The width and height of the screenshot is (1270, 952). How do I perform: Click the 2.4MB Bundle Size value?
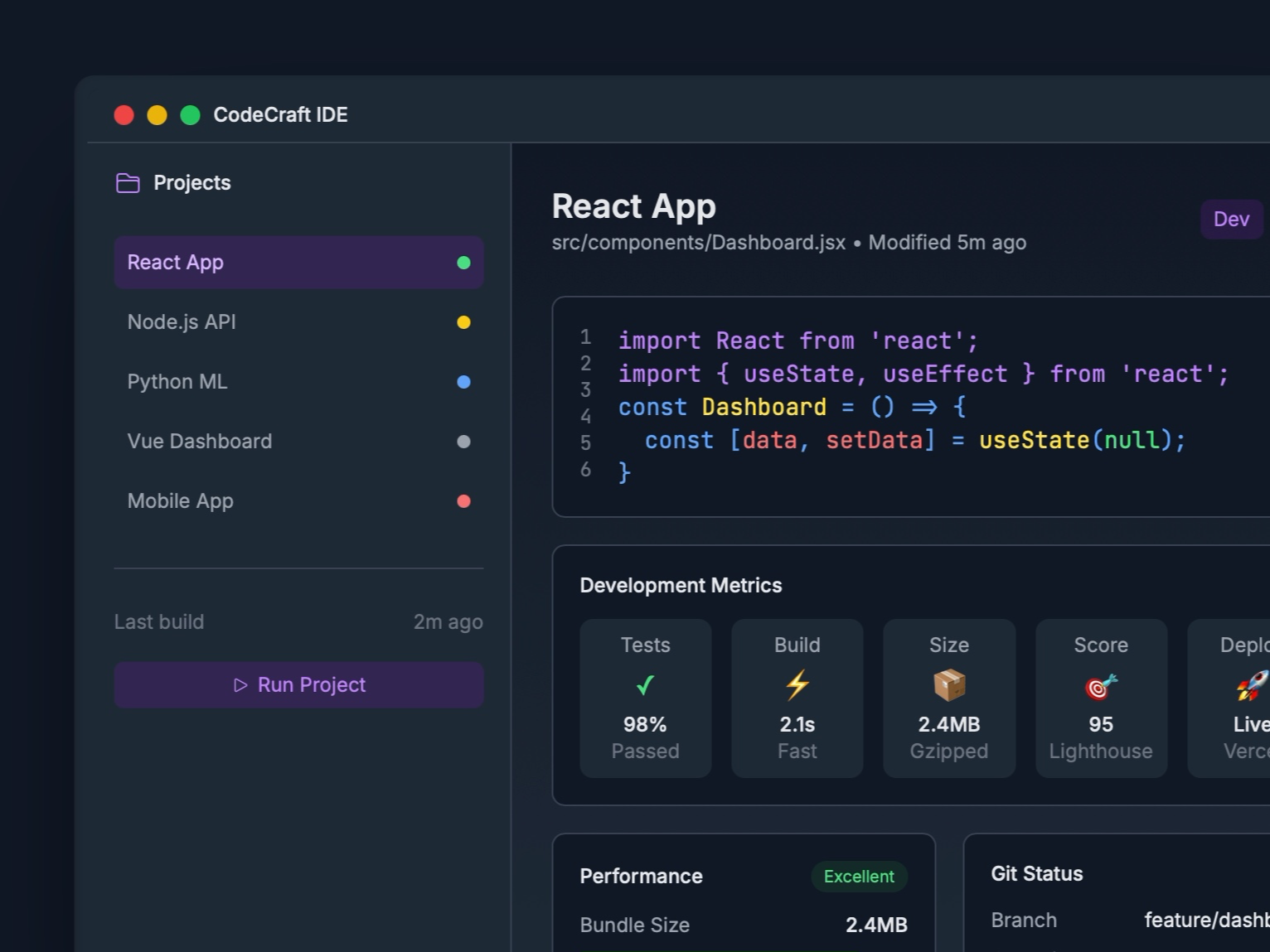(x=876, y=925)
